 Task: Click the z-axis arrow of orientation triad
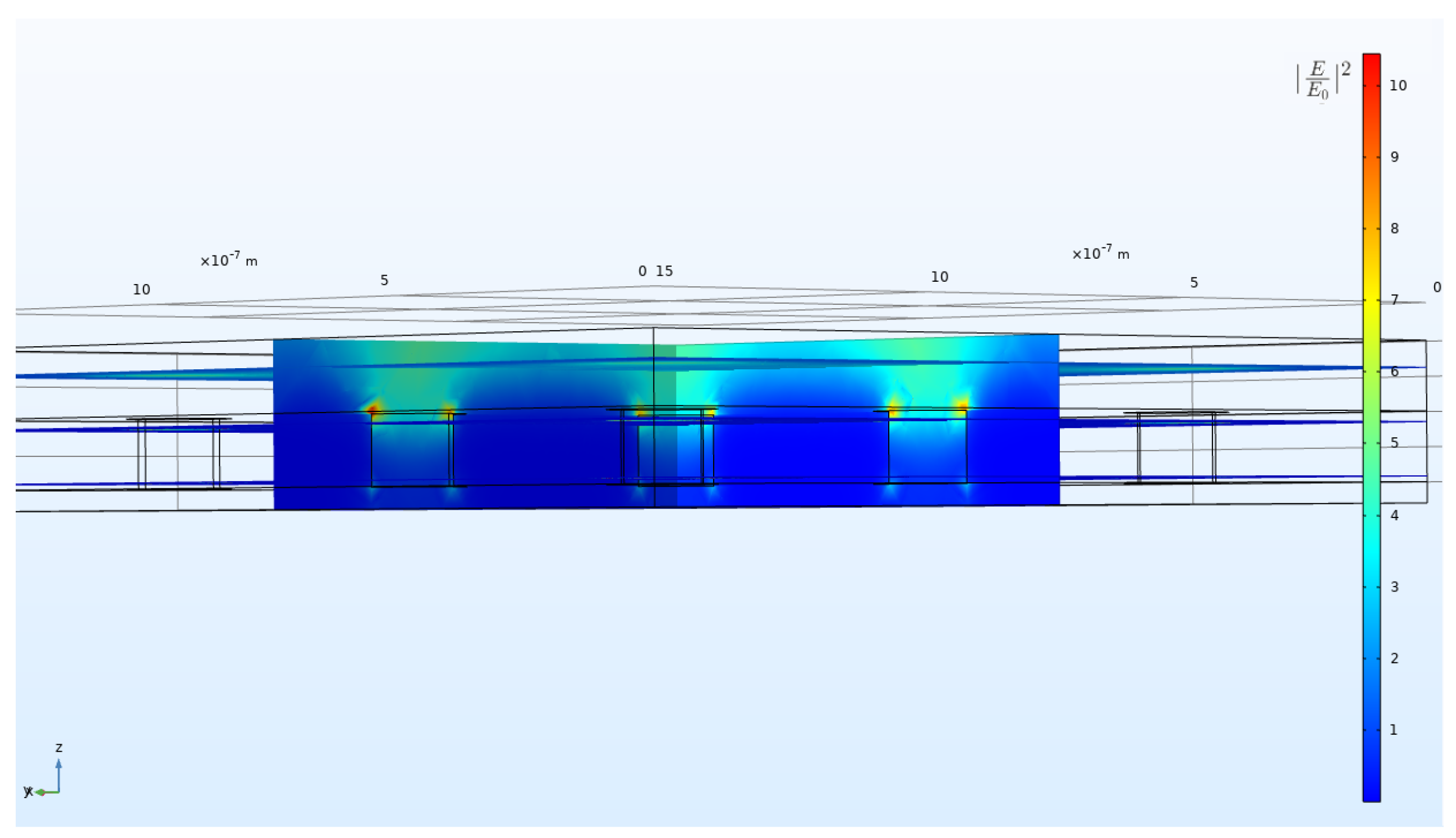[59, 772]
